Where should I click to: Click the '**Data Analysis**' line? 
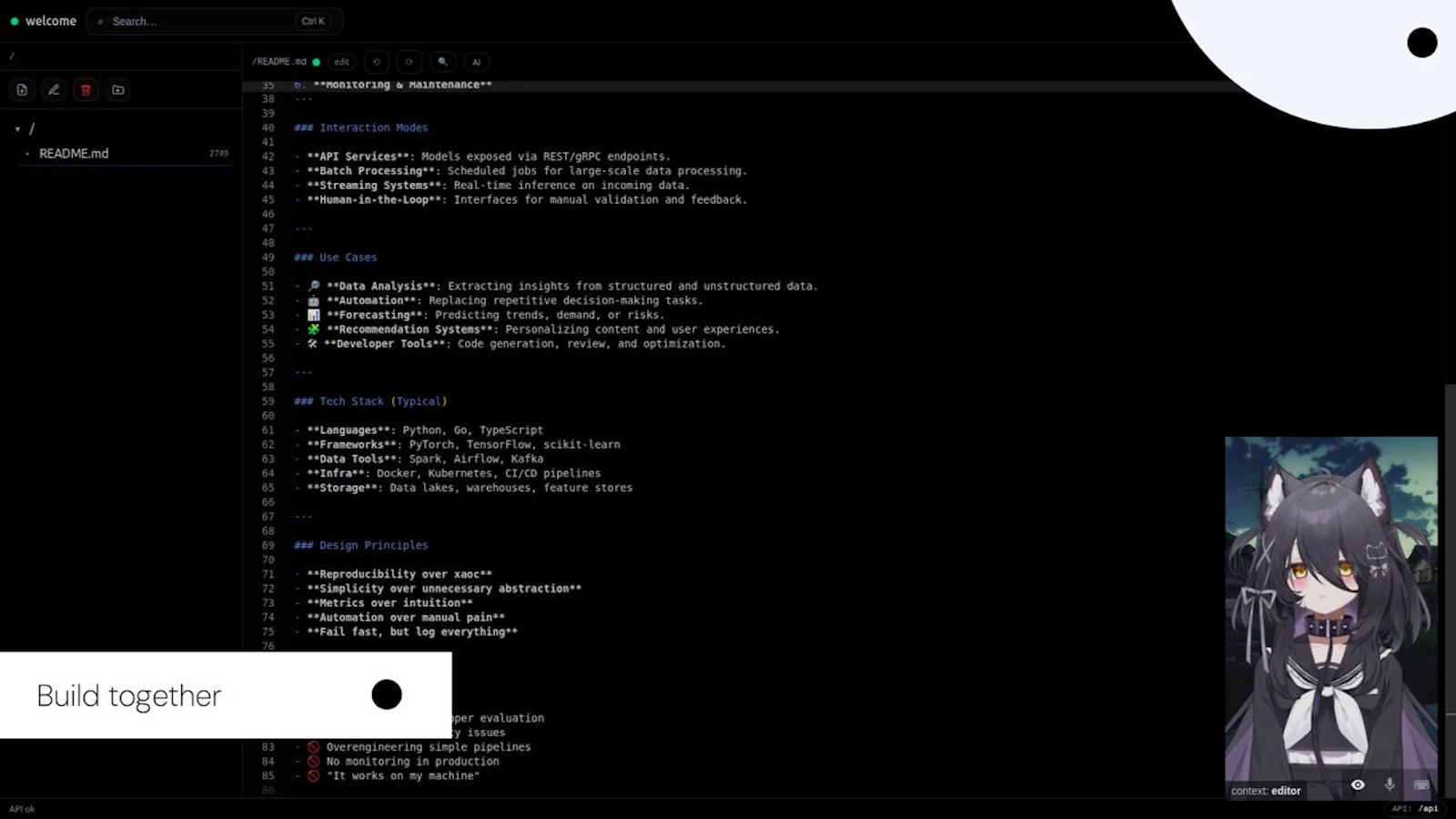(556, 287)
